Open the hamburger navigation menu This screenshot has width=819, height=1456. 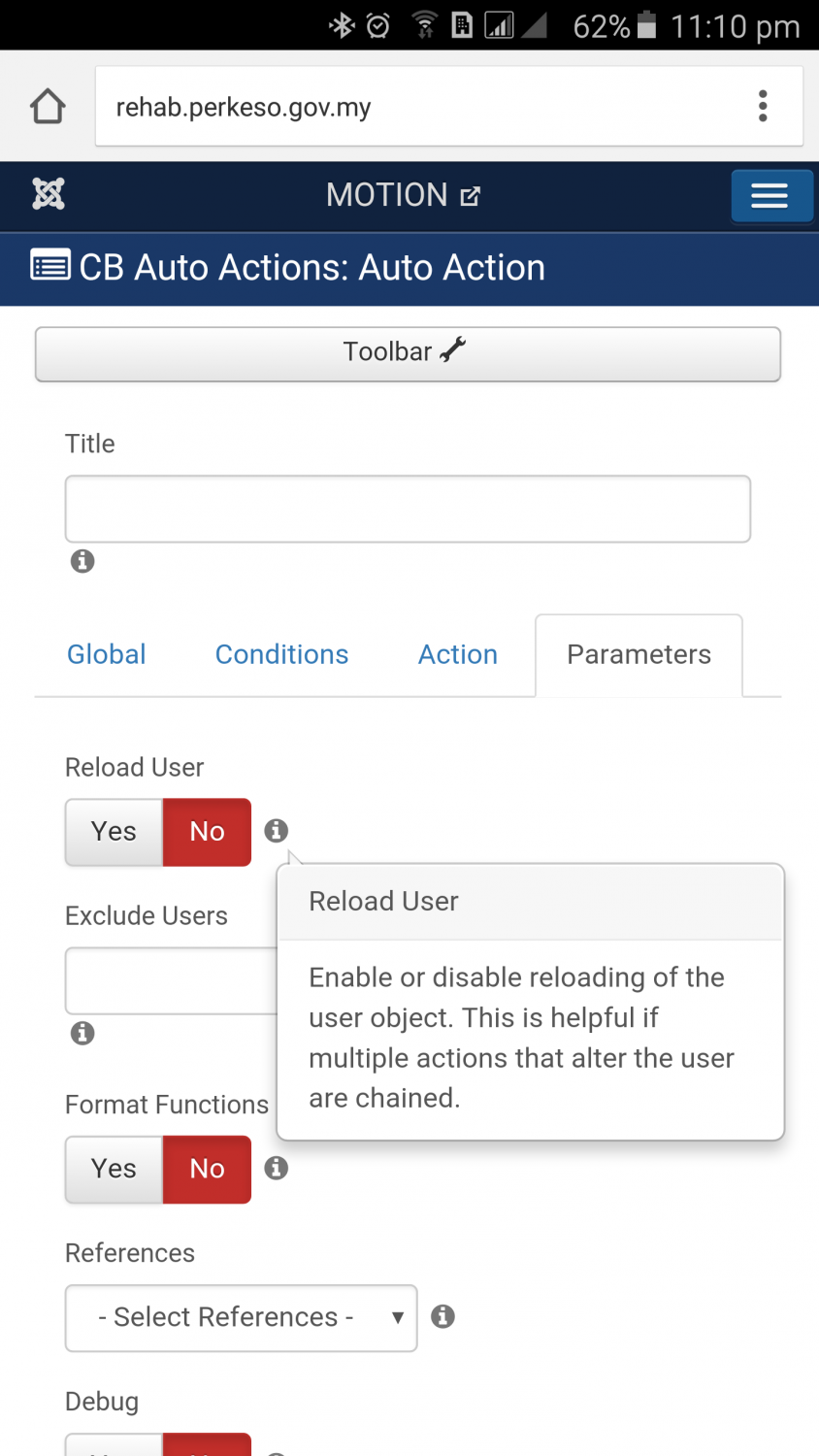[770, 196]
